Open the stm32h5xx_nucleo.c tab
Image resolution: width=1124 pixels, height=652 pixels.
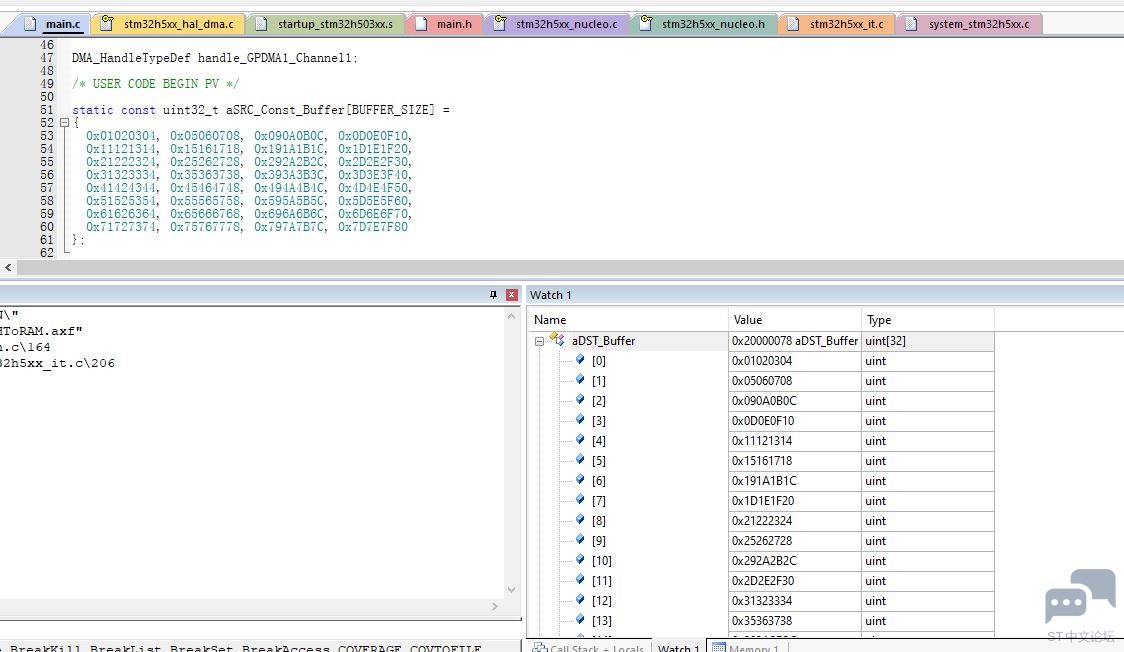(556, 24)
